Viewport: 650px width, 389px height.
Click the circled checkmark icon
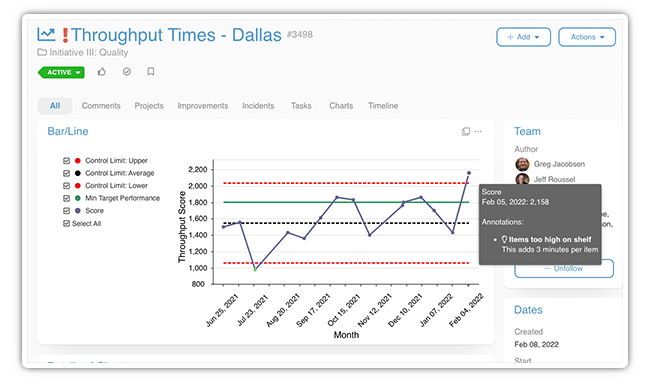(x=127, y=72)
